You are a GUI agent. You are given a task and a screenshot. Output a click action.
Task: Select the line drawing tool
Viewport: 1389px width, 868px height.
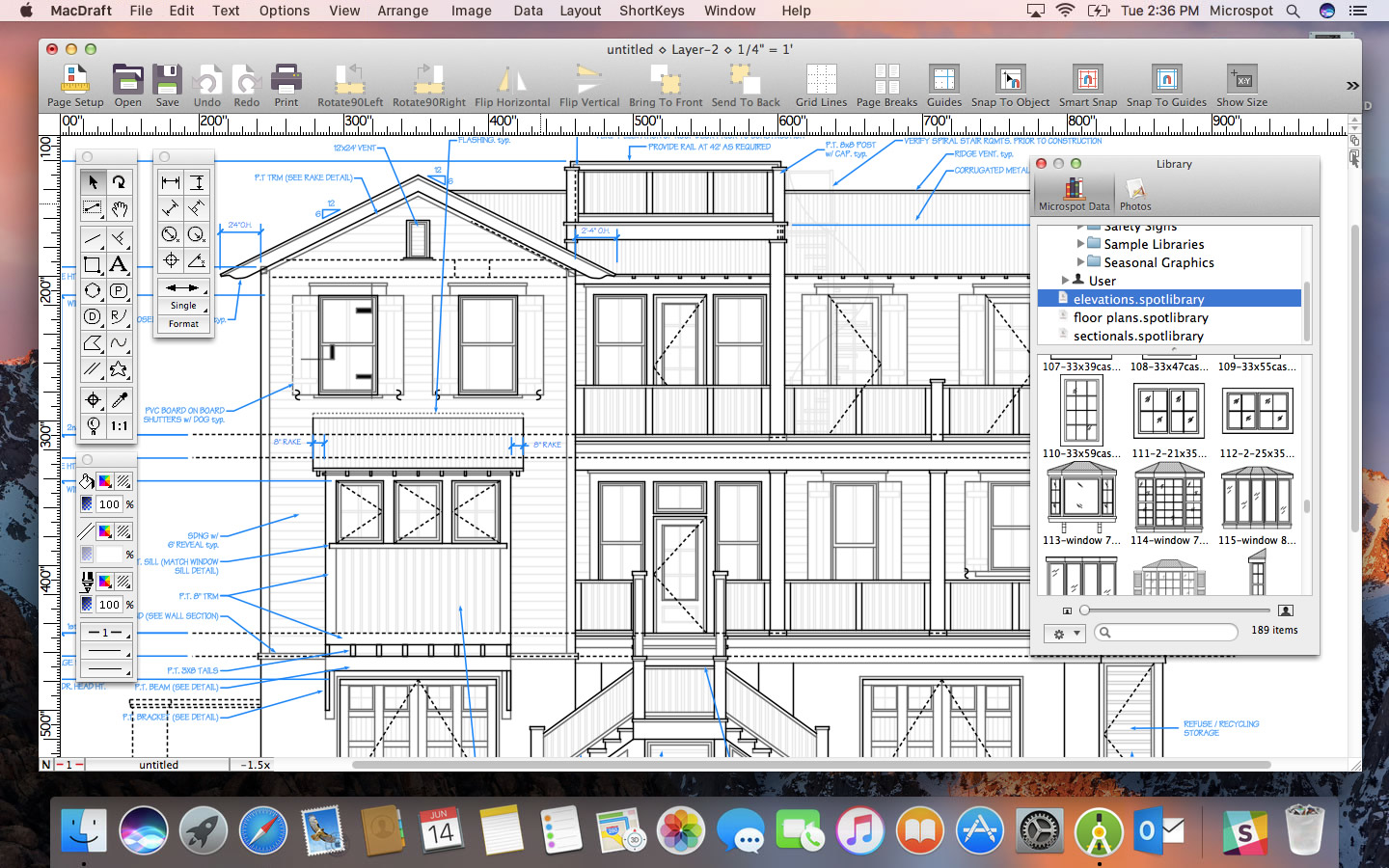(93, 237)
